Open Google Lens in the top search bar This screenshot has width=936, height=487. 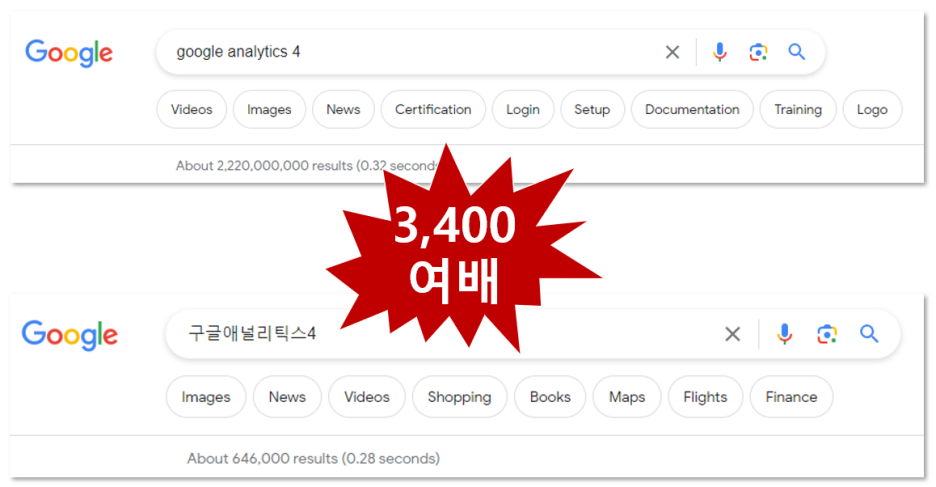click(758, 53)
